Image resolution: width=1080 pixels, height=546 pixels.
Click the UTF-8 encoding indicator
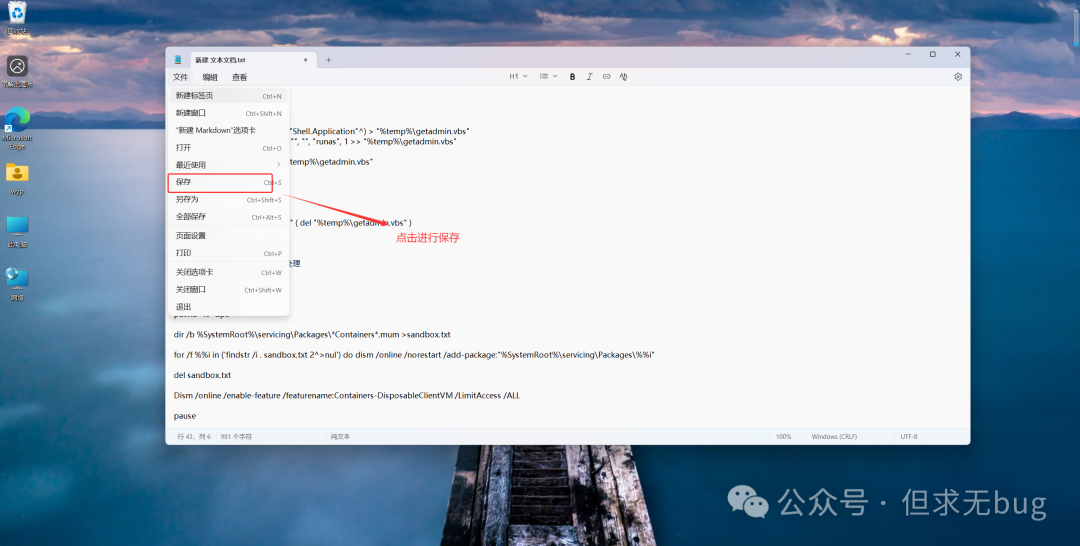click(908, 437)
